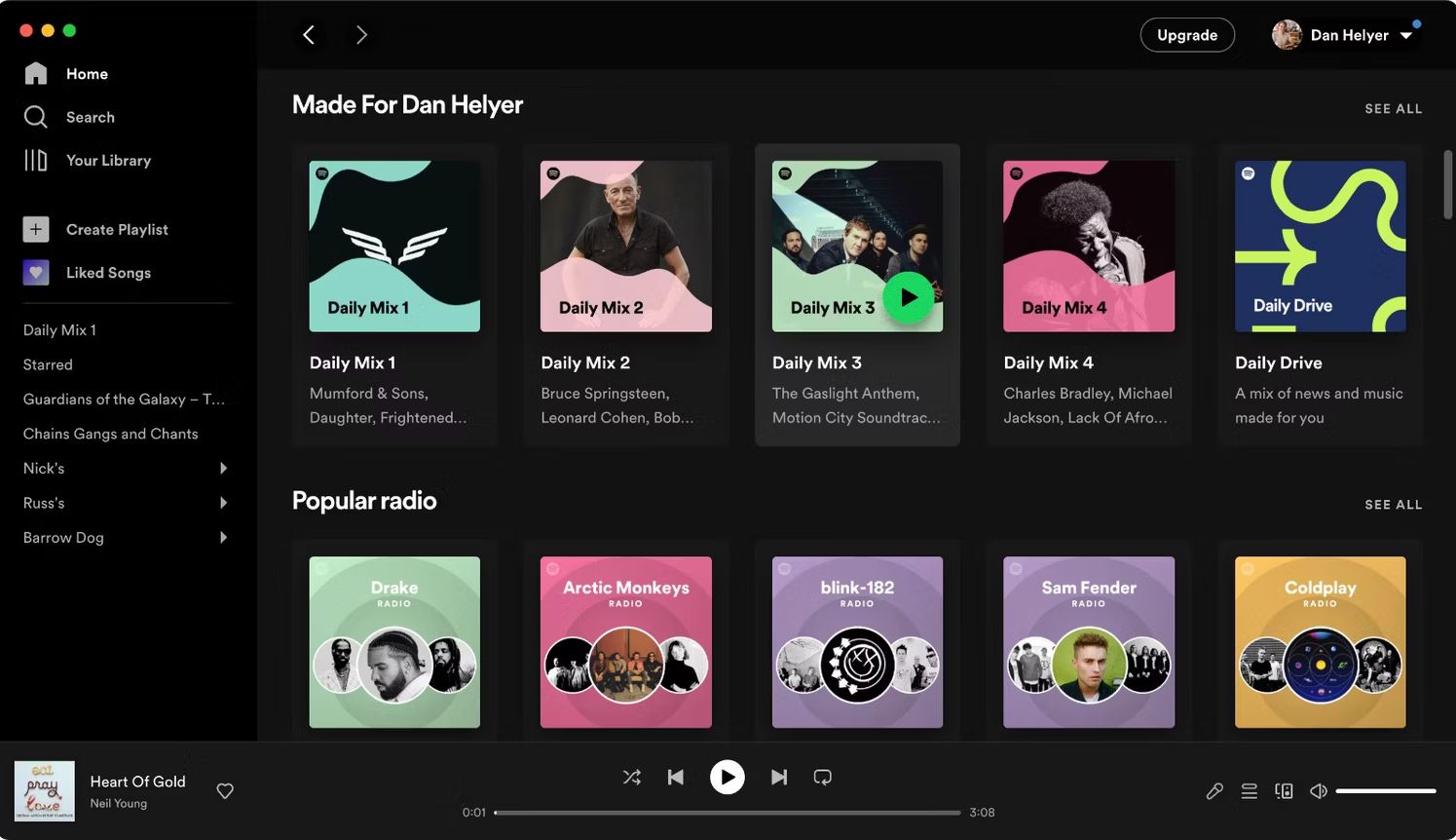
Task: Like Heart Of Gold with heart icon
Action: coord(225,791)
